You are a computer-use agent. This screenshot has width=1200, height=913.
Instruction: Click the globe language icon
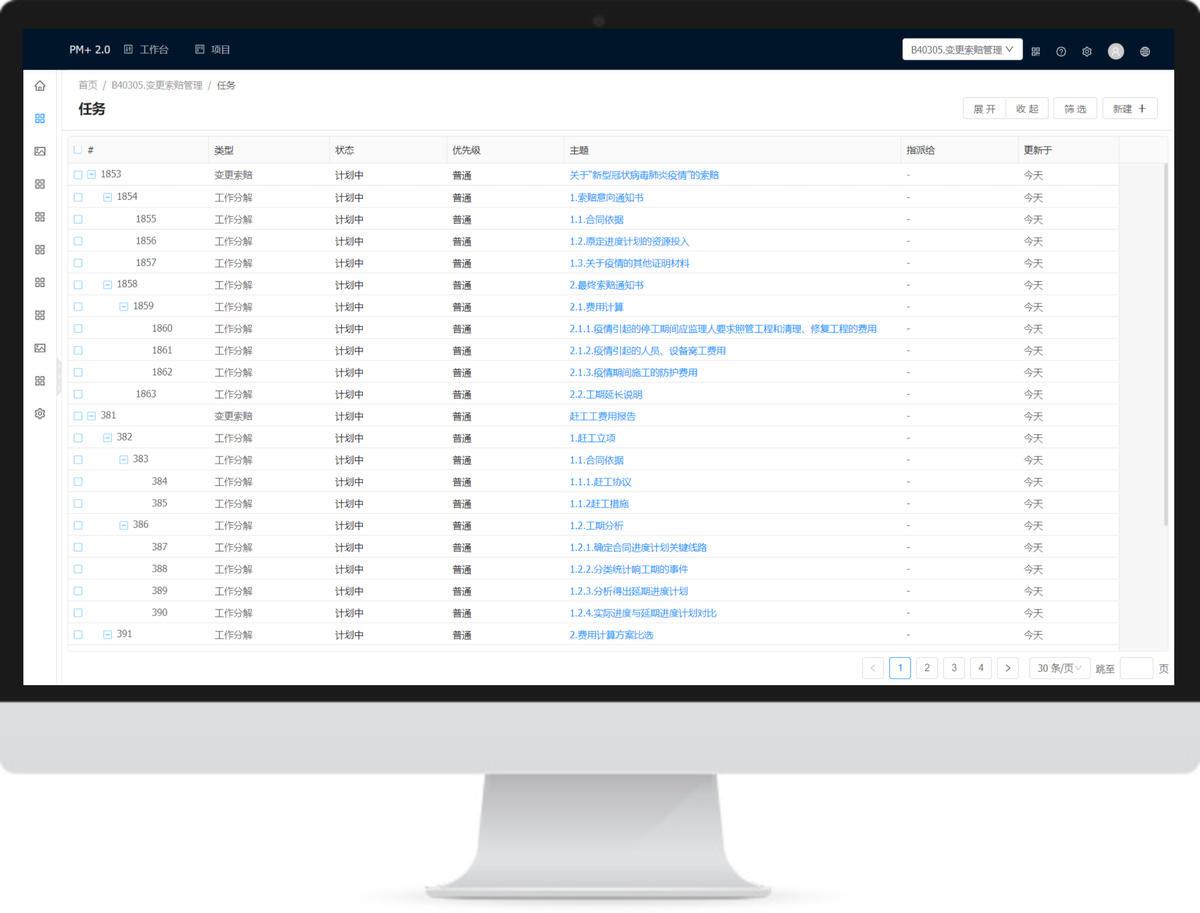tap(1145, 51)
